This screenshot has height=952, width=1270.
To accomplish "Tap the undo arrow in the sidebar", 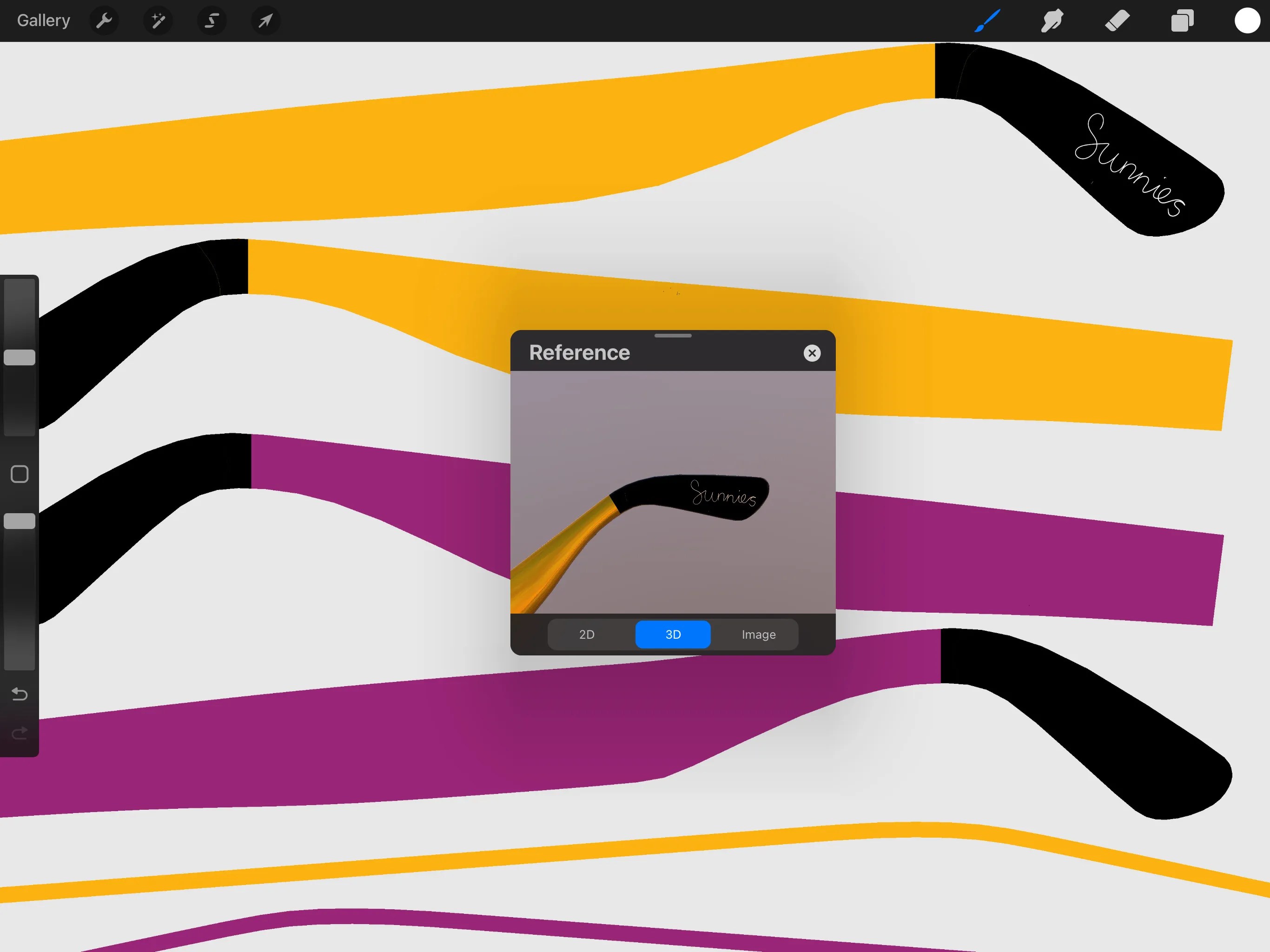I will pyautogui.click(x=19, y=694).
